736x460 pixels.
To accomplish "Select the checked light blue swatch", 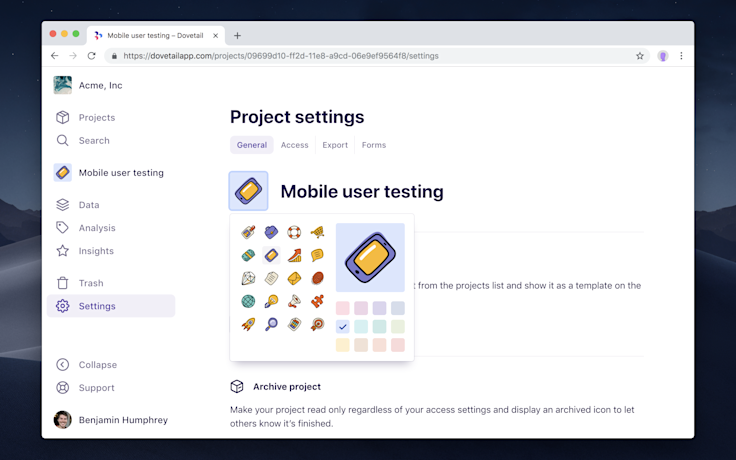I will click(343, 327).
